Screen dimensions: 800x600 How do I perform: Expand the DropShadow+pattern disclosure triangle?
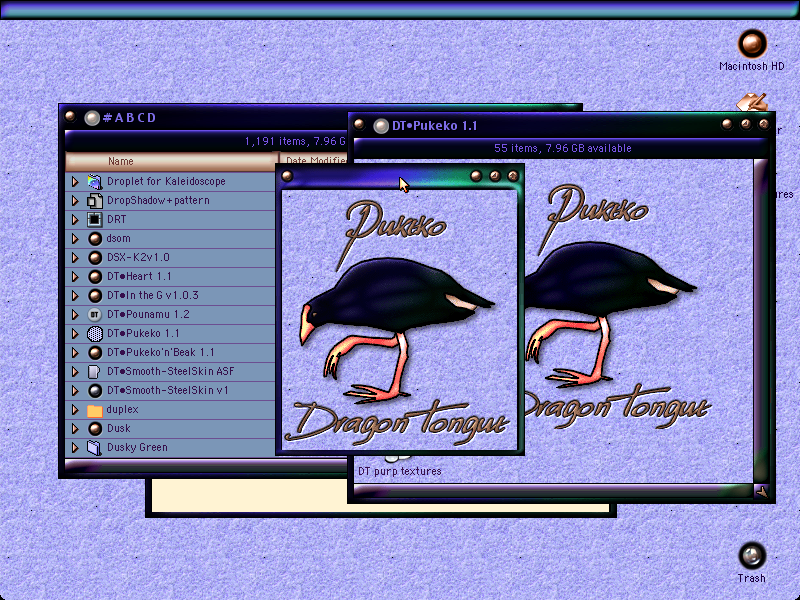point(75,201)
